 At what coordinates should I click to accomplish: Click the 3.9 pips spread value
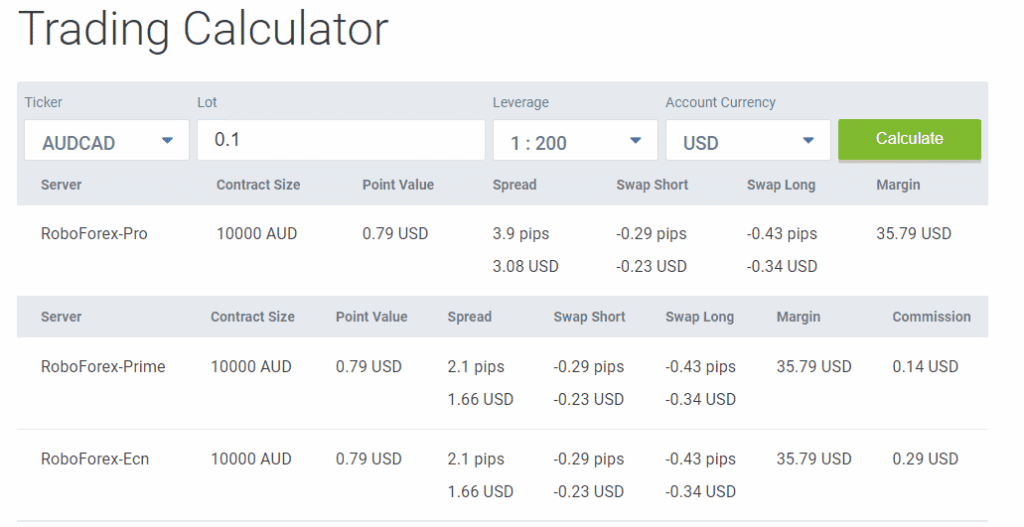click(521, 234)
